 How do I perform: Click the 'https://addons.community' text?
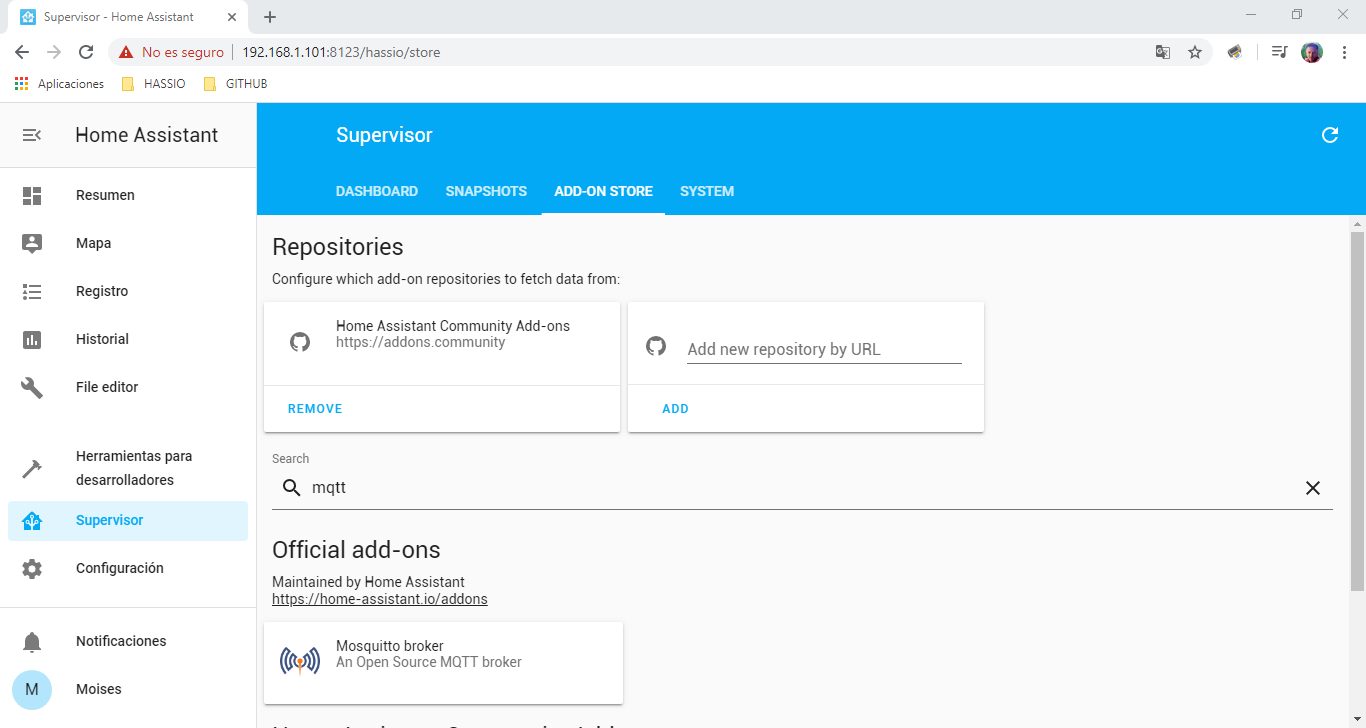click(420, 342)
